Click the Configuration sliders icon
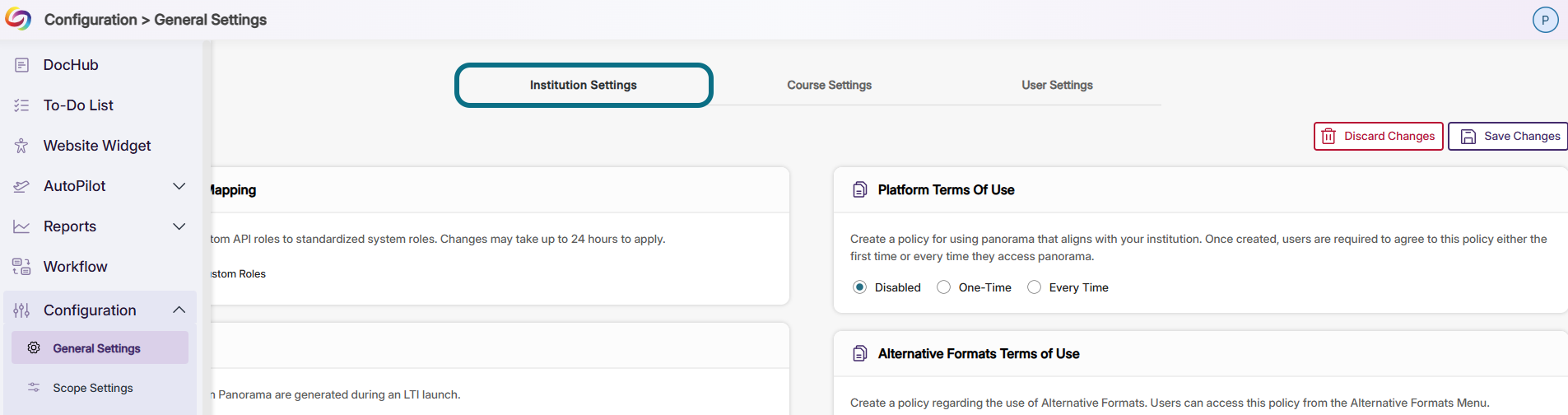Screen dimensions: 1568x415 point(22,310)
